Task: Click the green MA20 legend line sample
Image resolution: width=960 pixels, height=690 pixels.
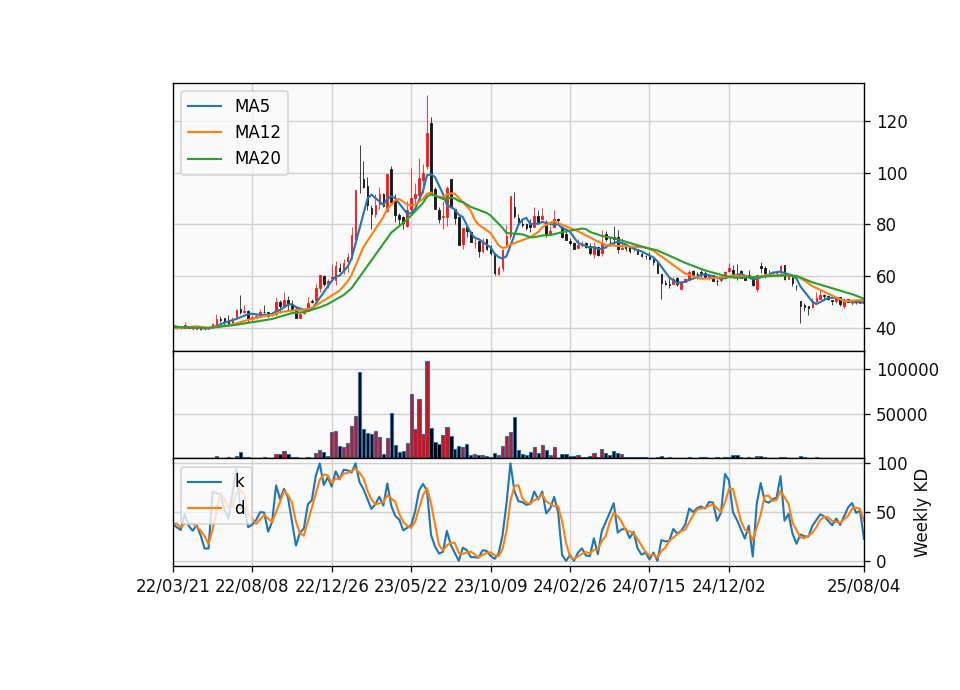Action: coord(204,158)
